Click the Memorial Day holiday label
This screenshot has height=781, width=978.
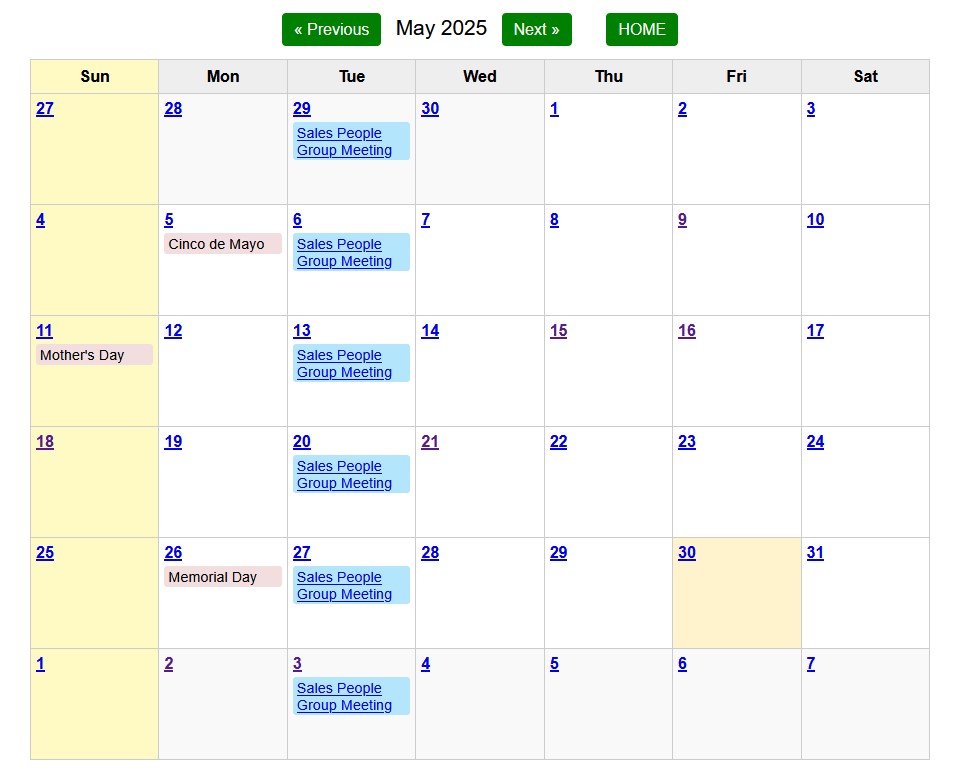click(x=212, y=577)
